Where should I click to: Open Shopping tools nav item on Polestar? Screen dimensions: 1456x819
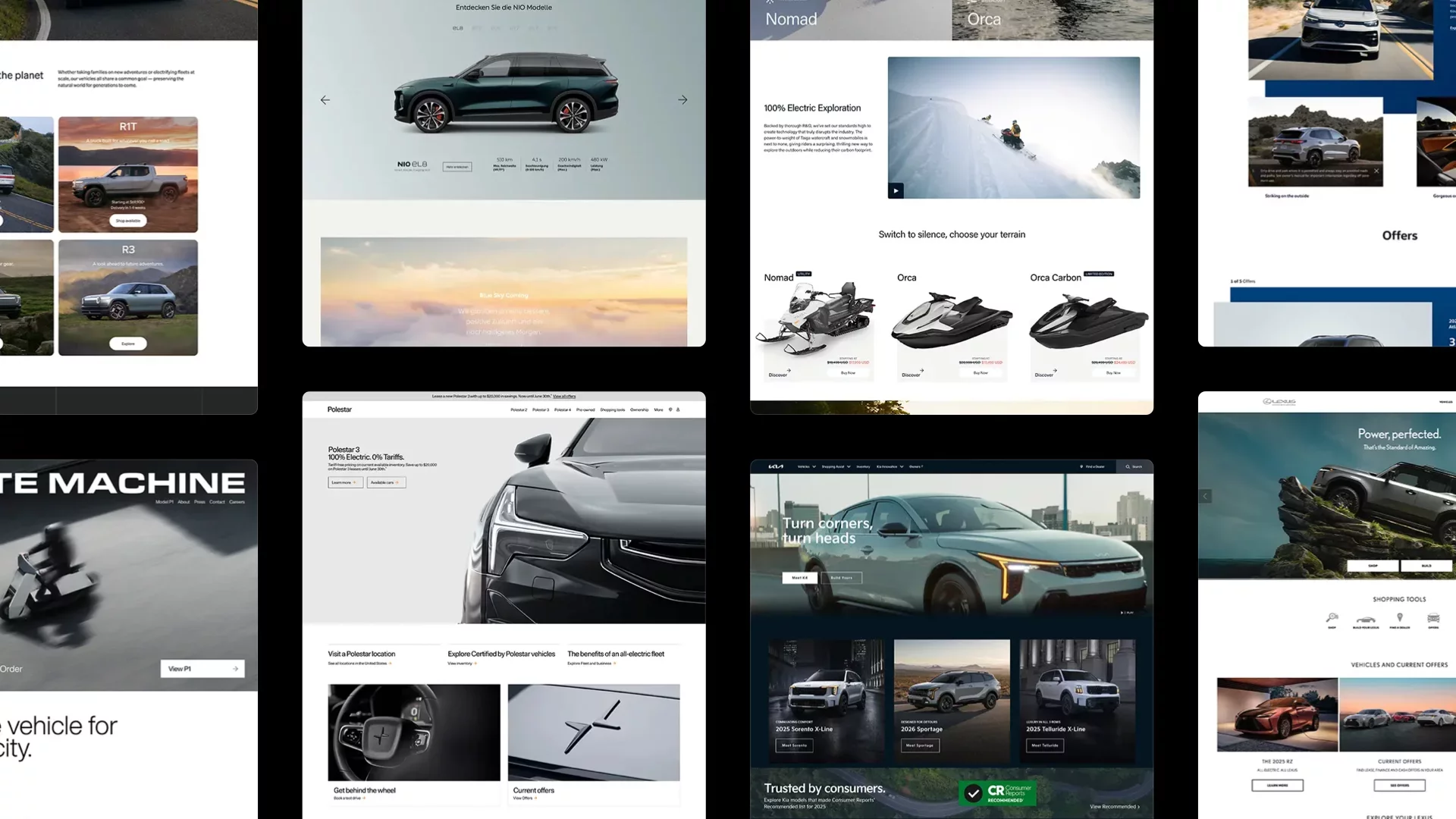613,409
